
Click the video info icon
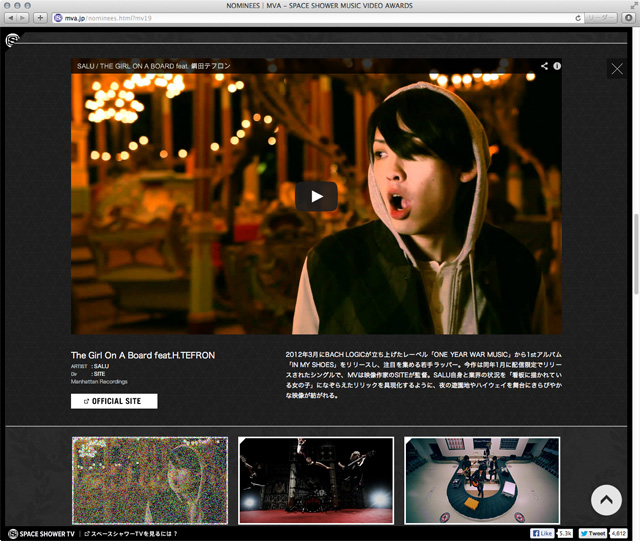pos(557,66)
